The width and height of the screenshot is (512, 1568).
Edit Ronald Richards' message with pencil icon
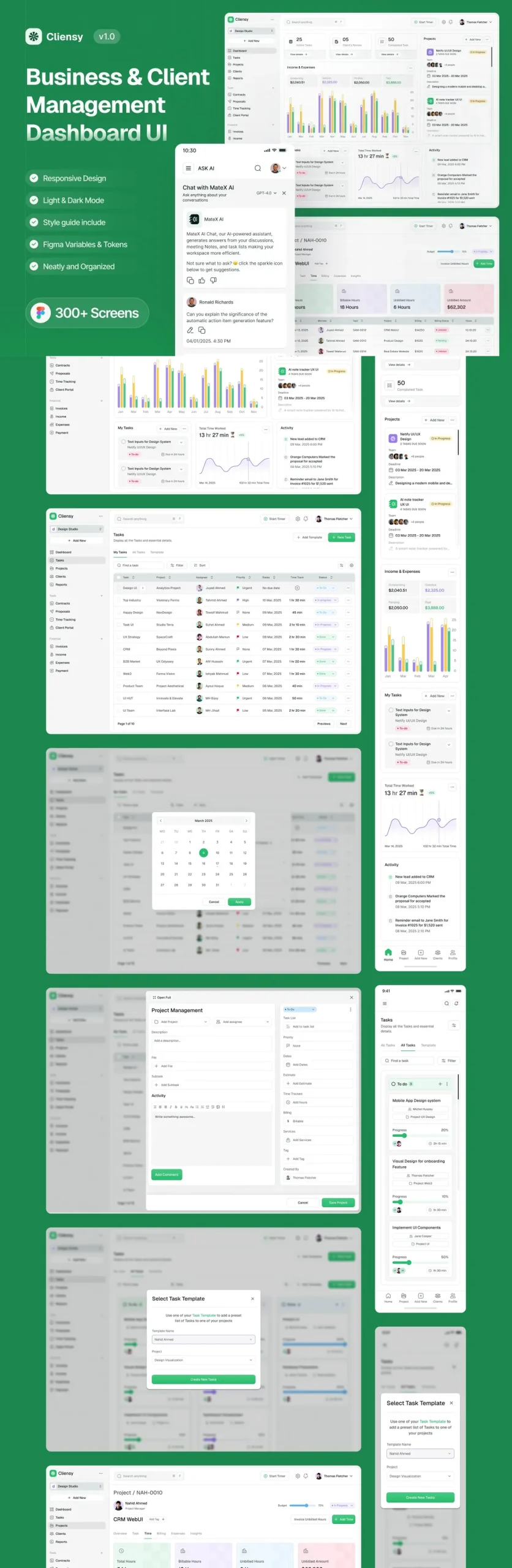pos(190,330)
